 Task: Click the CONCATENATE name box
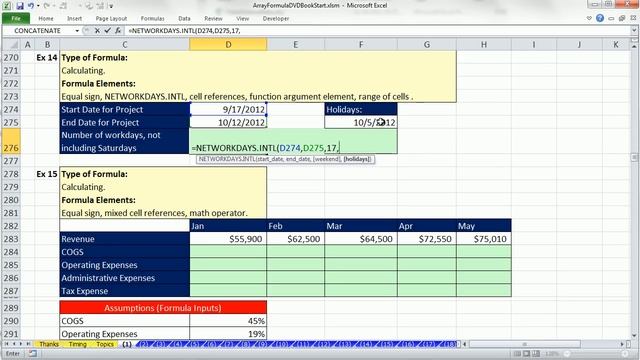click(x=38, y=31)
